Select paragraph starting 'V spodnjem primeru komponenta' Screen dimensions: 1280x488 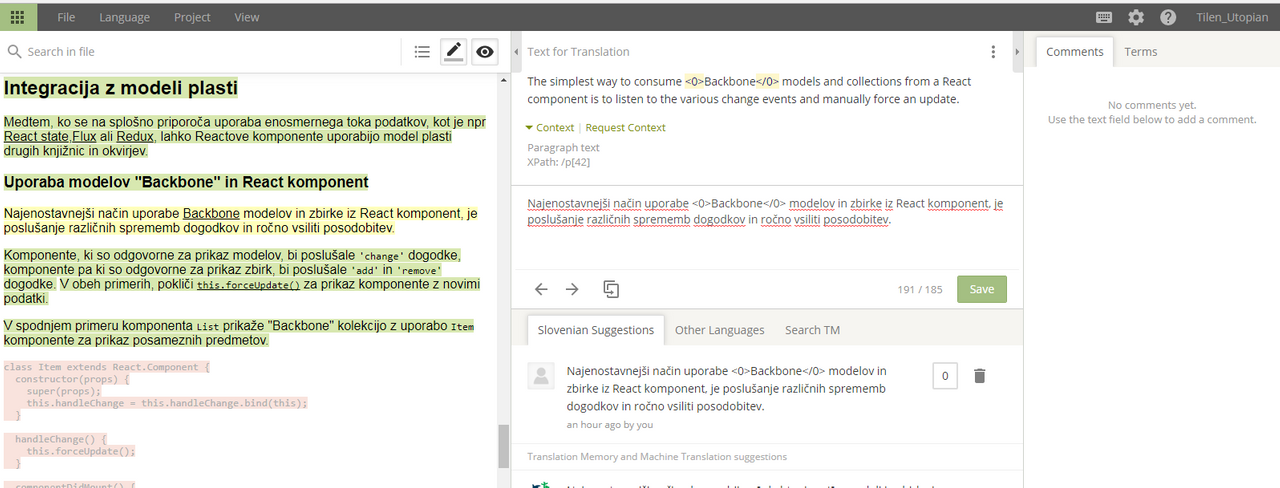(x=239, y=333)
